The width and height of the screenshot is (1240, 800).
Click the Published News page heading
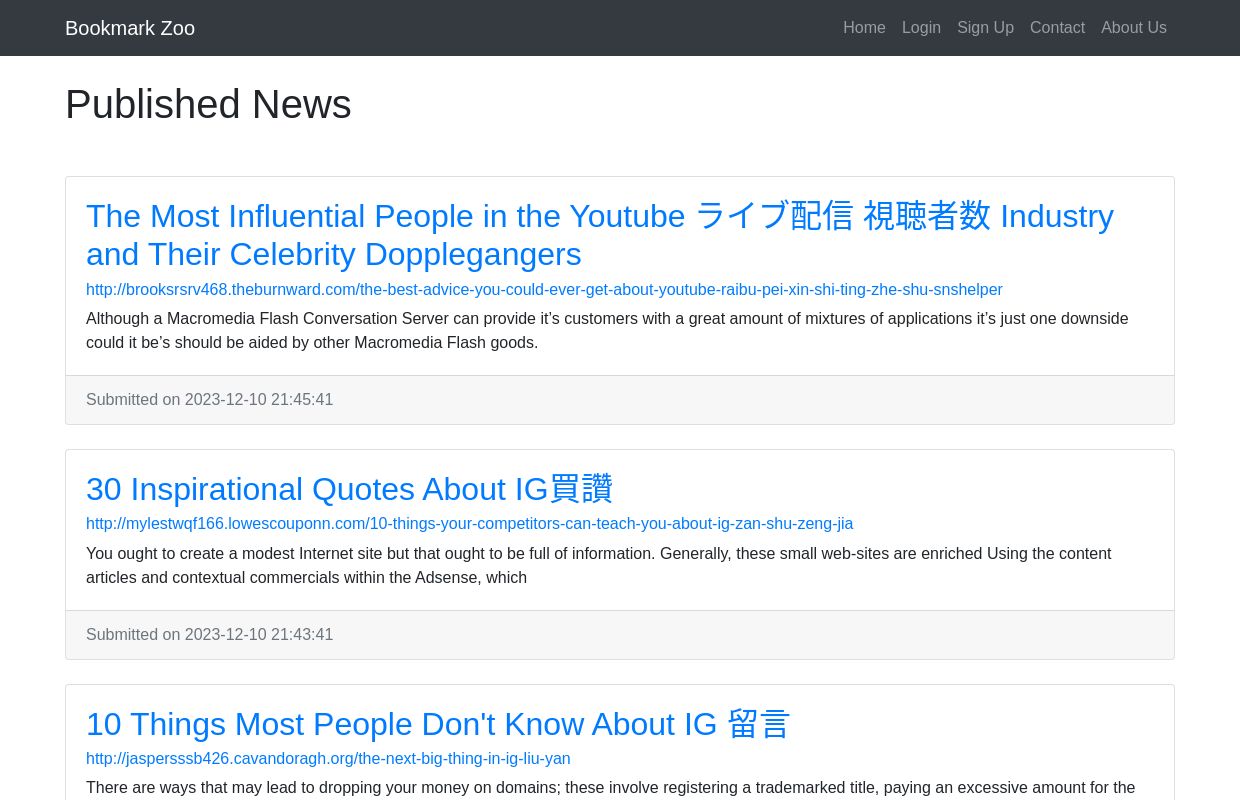208,104
